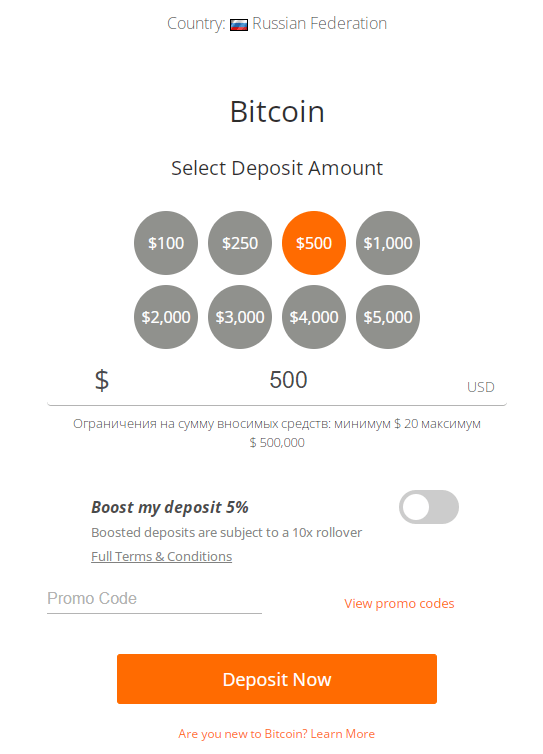Open Are you new to Bitcoin link

(x=277, y=734)
